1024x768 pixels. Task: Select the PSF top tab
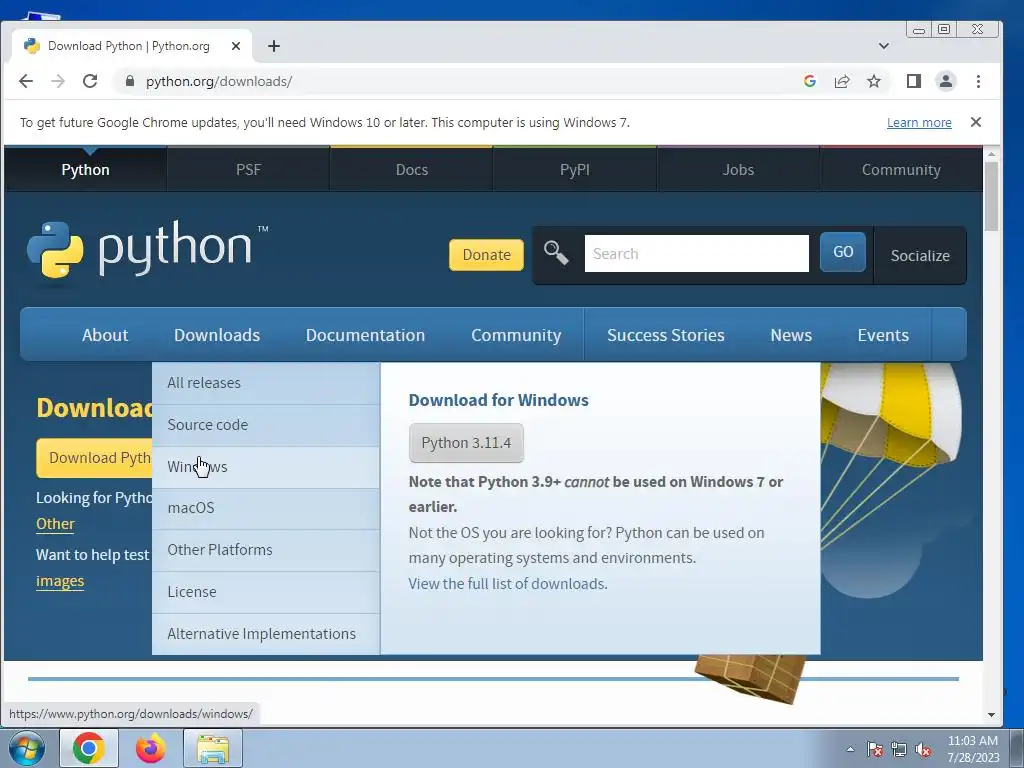coord(248,170)
